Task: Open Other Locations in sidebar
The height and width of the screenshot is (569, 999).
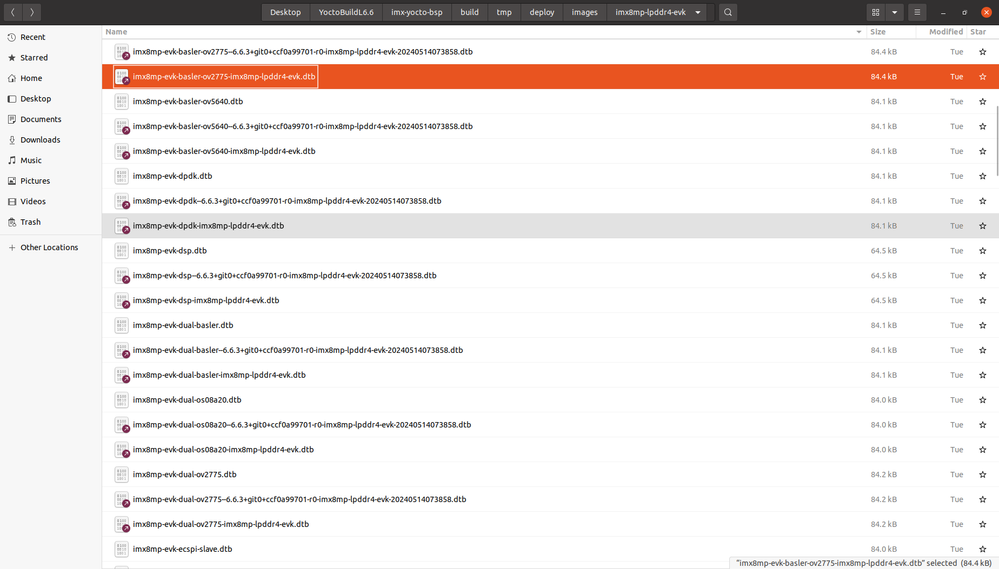Action: click(x=51, y=247)
